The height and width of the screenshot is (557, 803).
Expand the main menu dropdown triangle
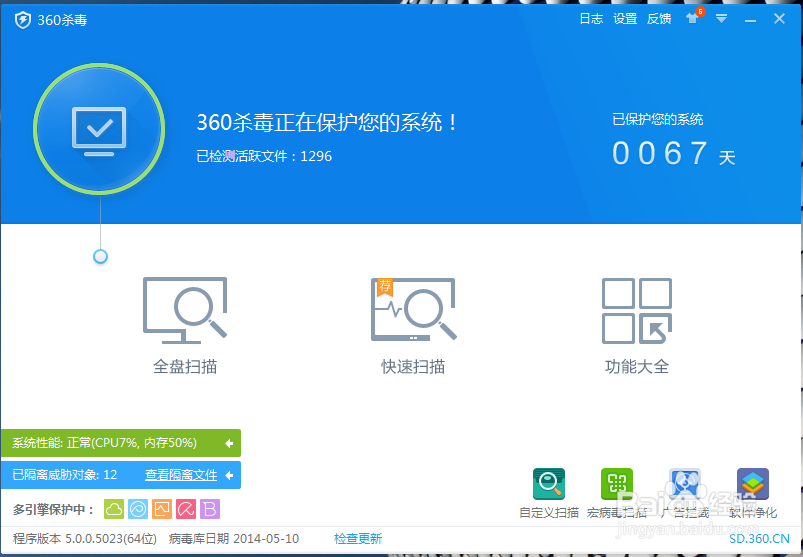722,19
